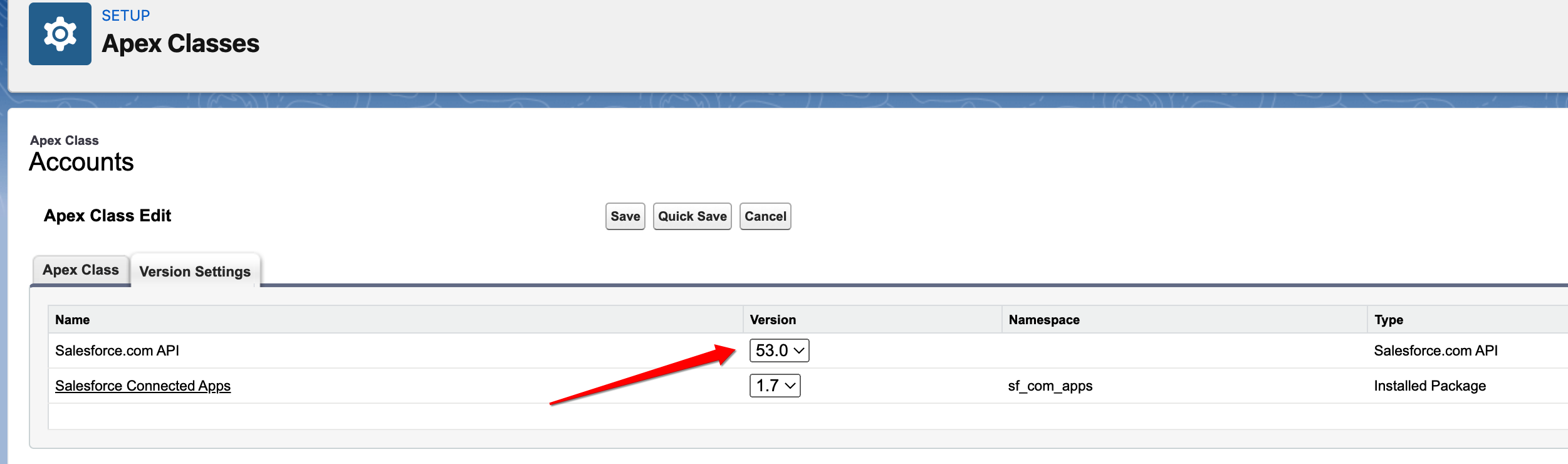Save the Apex class
1568x464 pixels.
[x=625, y=216]
